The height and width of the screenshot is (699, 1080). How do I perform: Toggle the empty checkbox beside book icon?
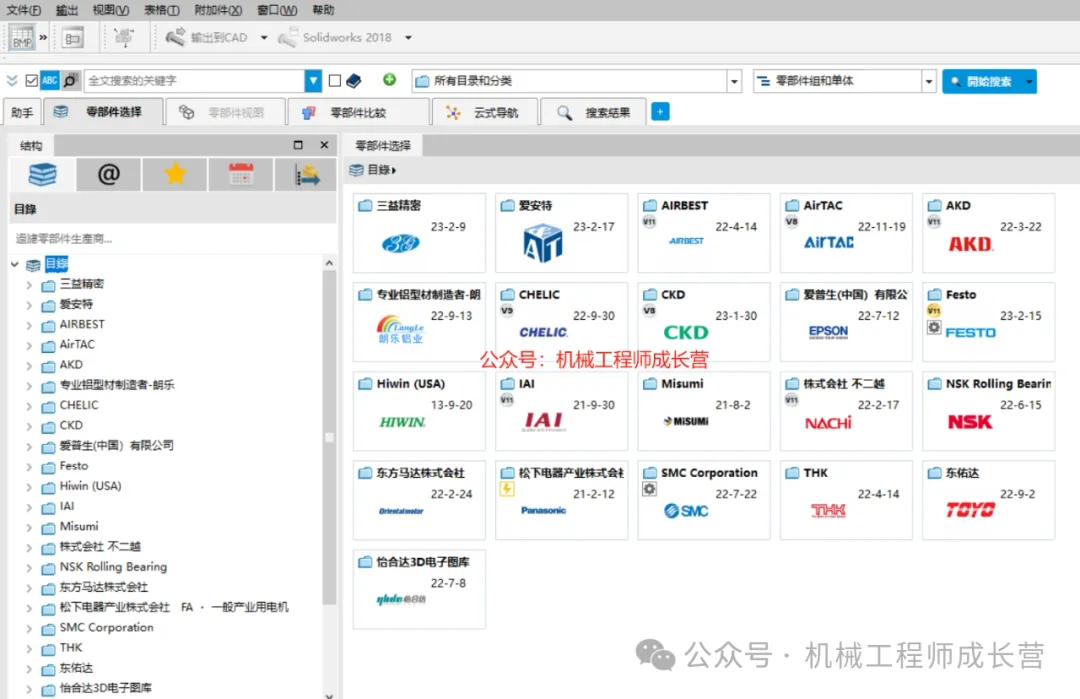tap(335, 81)
